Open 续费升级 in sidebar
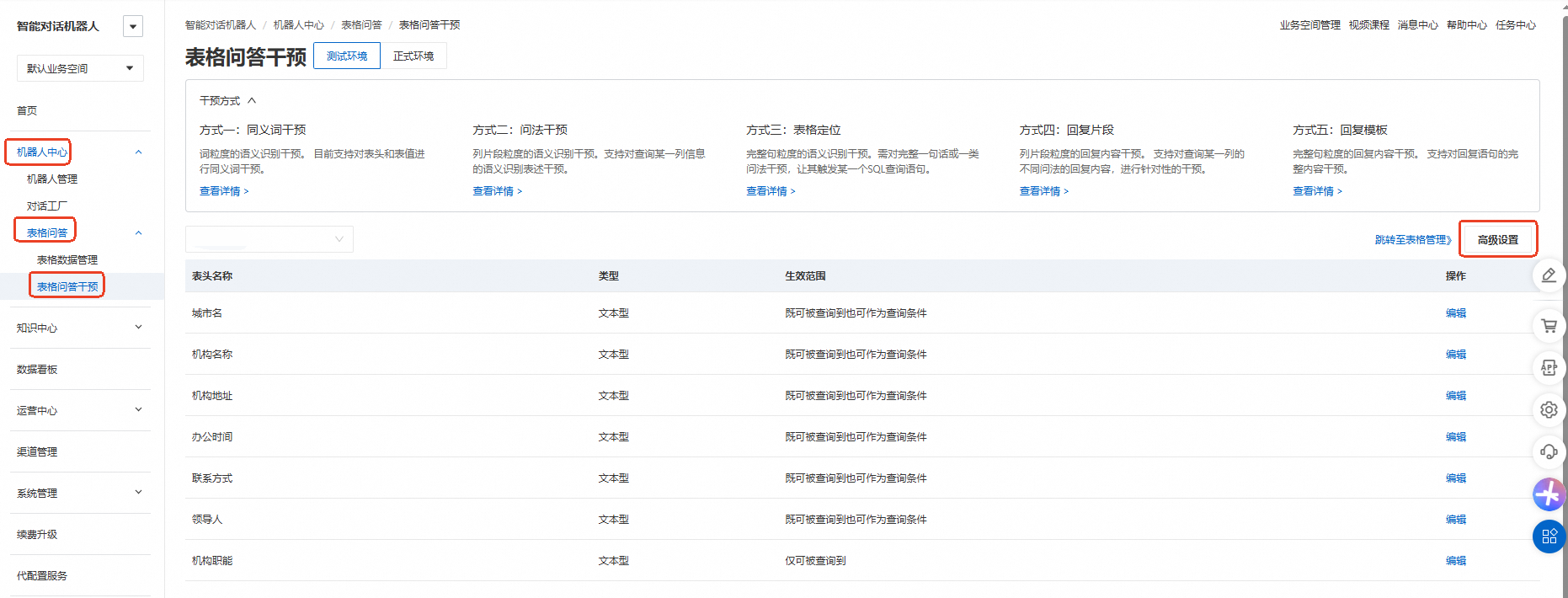This screenshot has width=1568, height=598. tap(37, 534)
